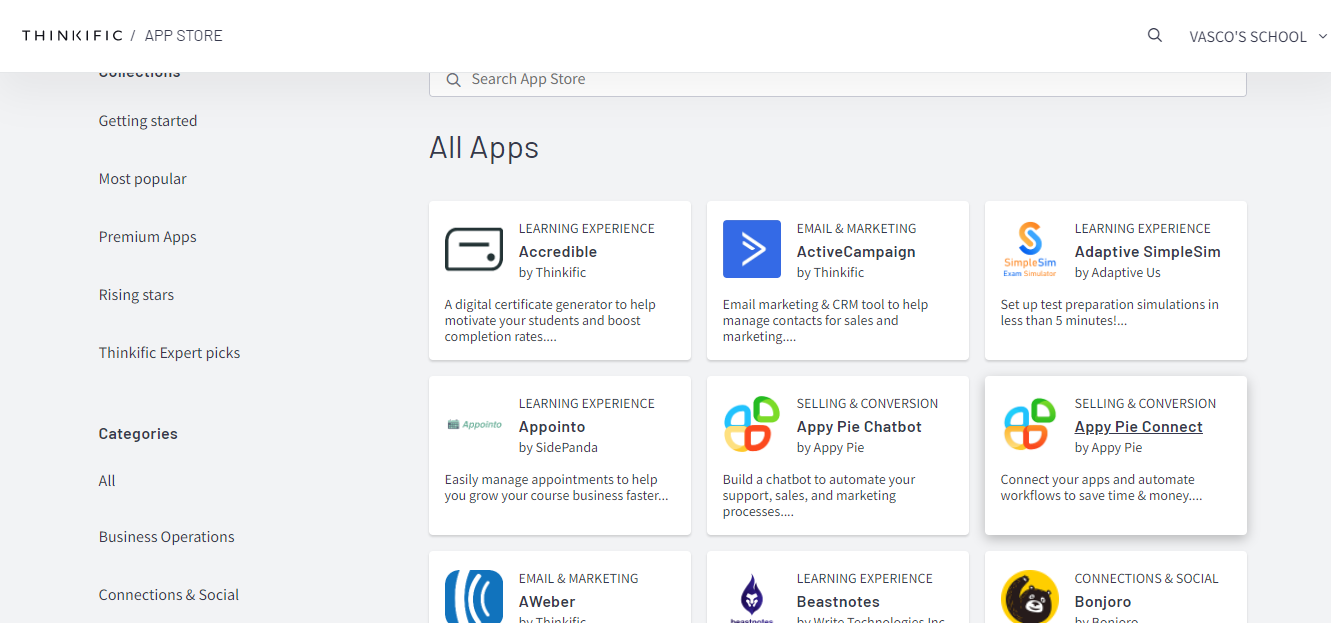
Task: Click the 'by Appy Pie' text under Chatbot
Action: [830, 448]
